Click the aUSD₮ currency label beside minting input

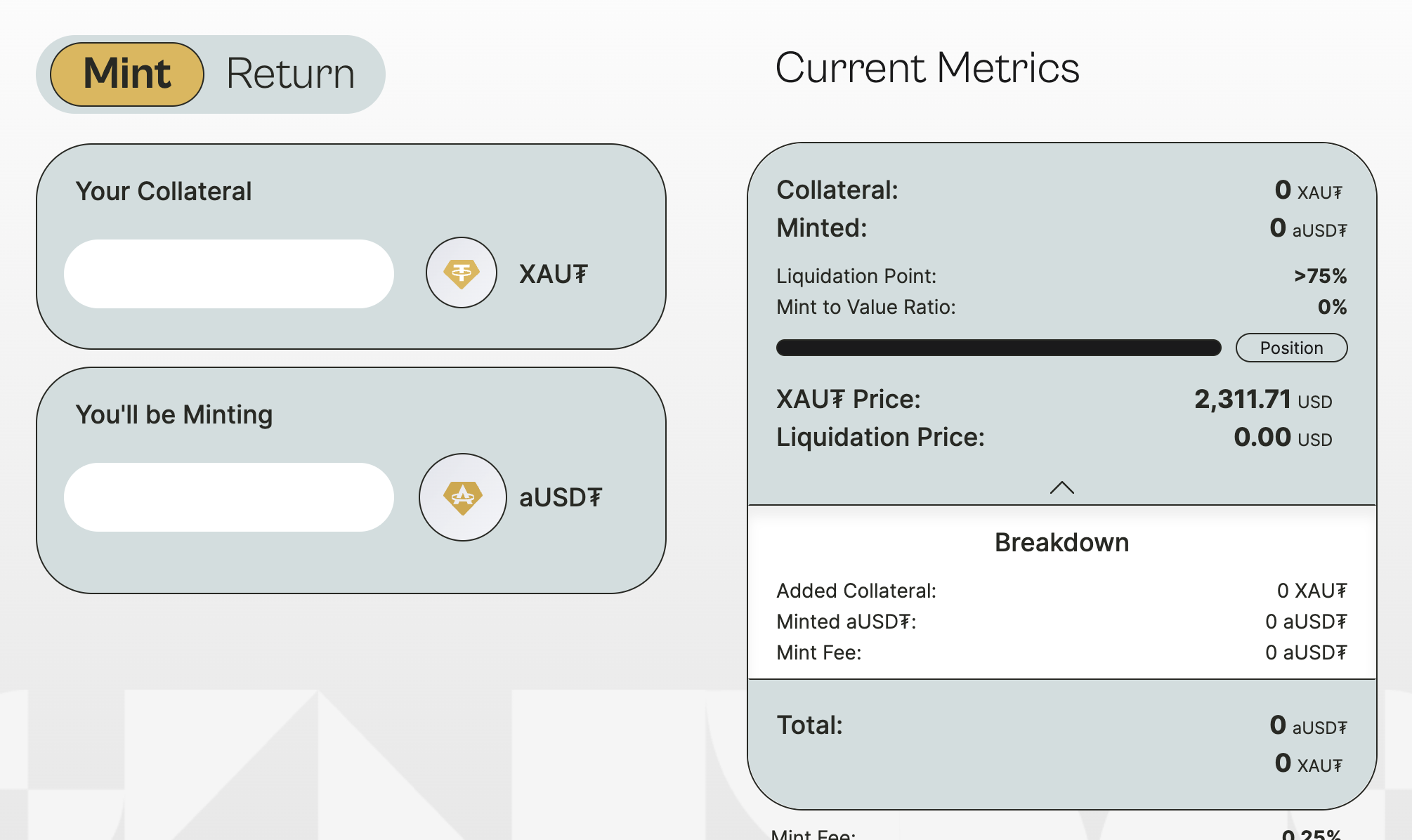coord(561,497)
